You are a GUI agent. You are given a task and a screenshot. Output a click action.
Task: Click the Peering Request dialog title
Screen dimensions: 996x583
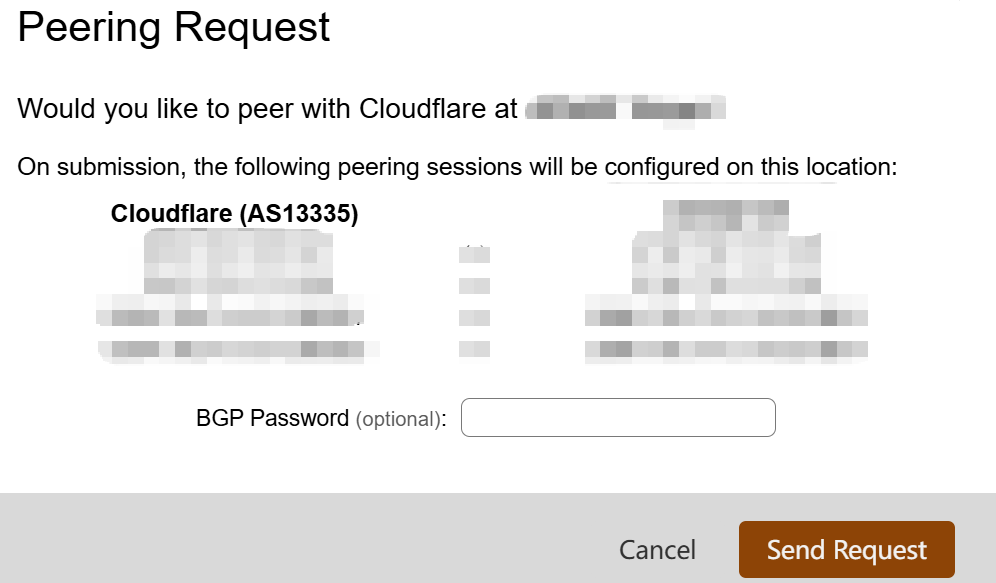174,27
